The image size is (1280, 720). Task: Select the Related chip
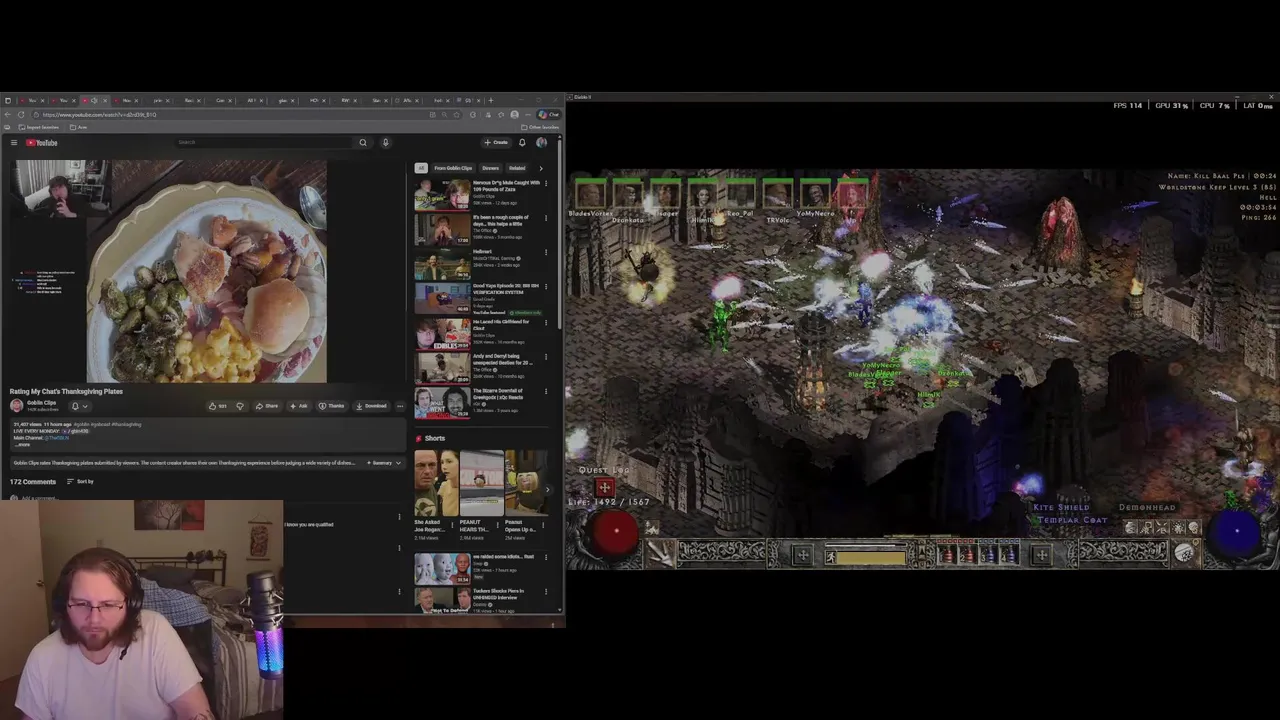coord(517,168)
